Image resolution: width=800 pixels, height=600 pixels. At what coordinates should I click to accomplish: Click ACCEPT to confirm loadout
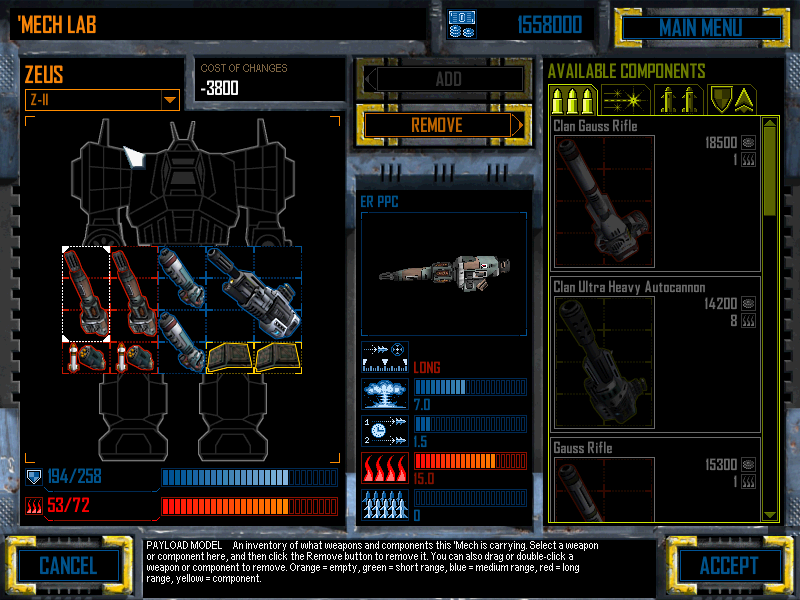(x=730, y=566)
